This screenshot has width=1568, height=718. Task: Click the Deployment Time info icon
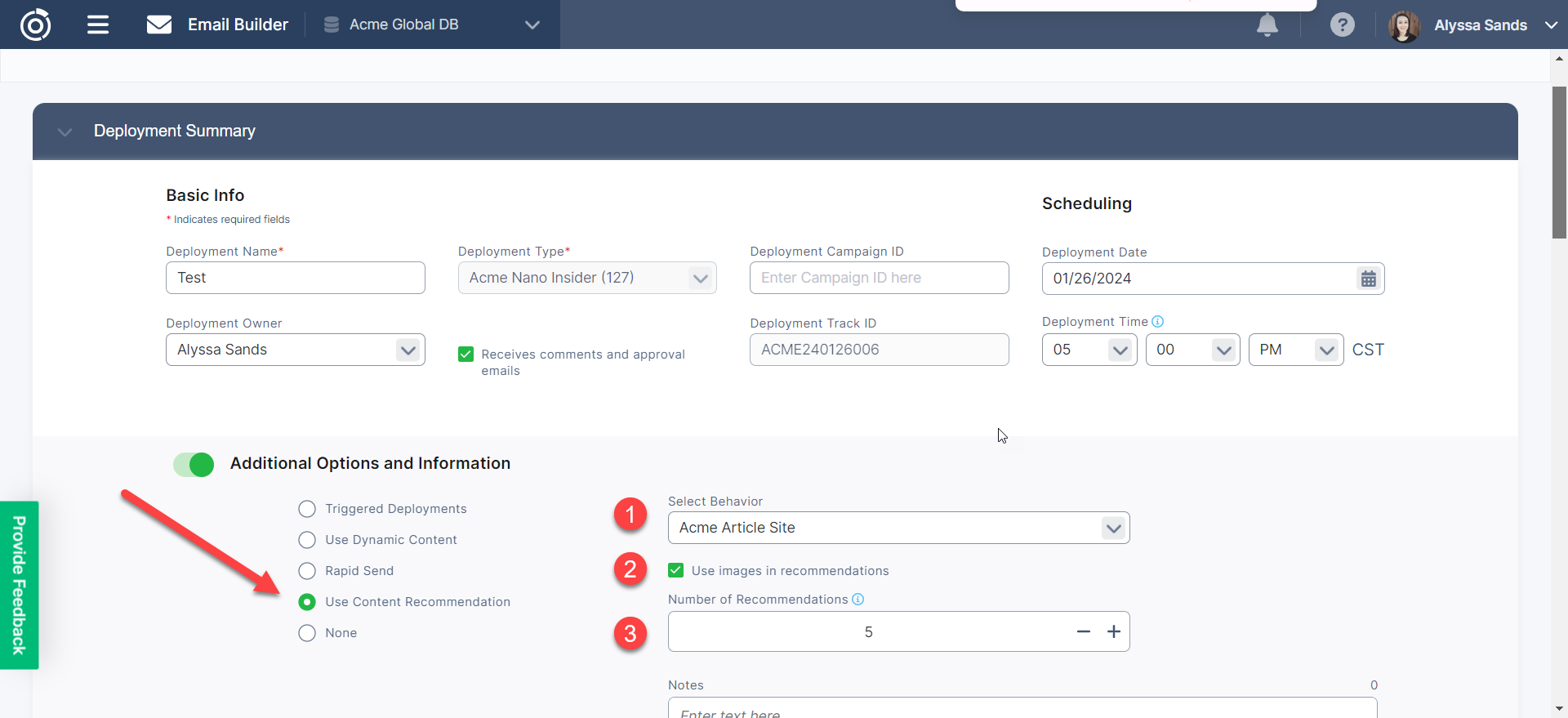point(1157,322)
